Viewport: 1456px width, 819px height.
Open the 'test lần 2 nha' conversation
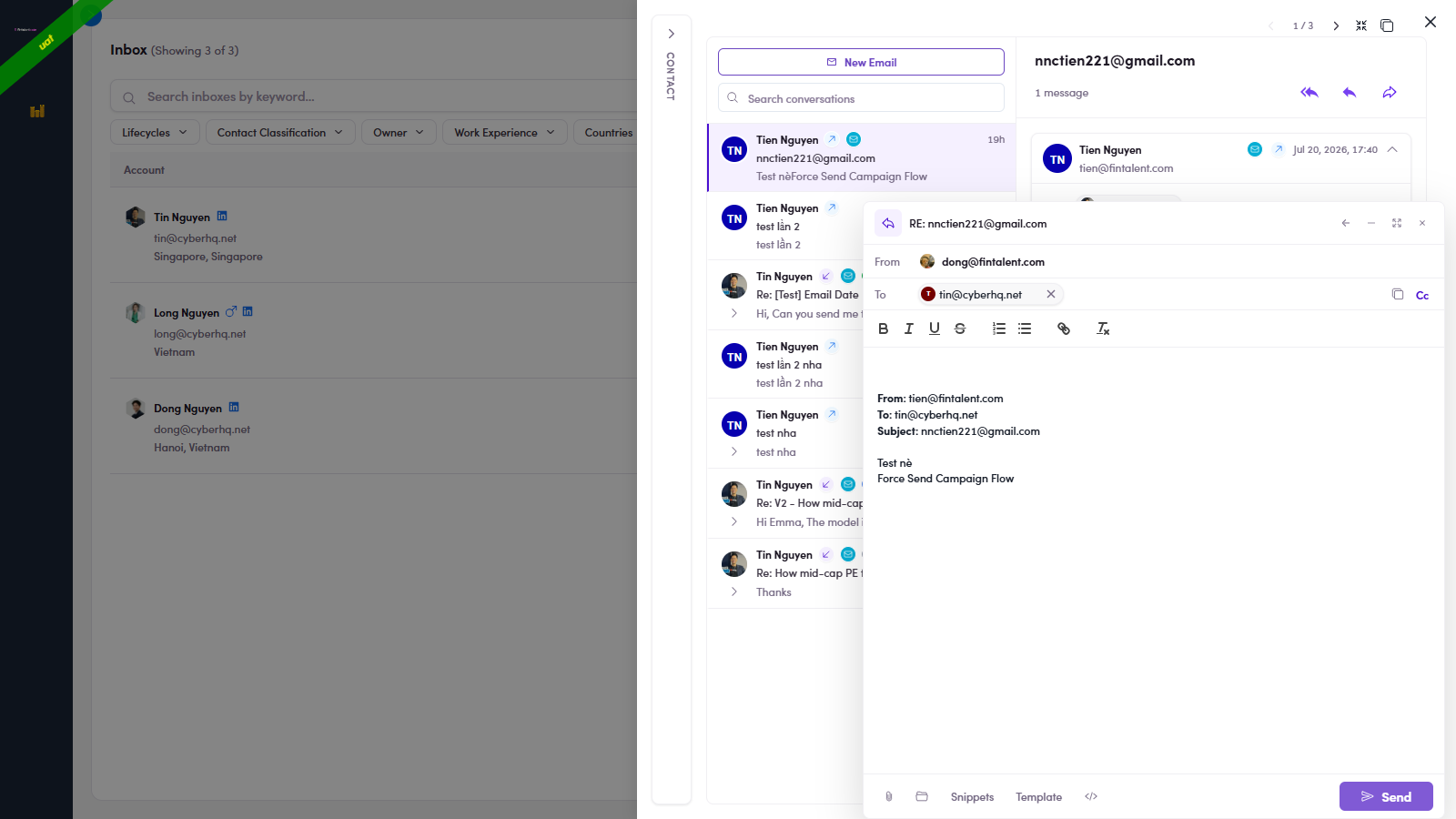(x=786, y=365)
